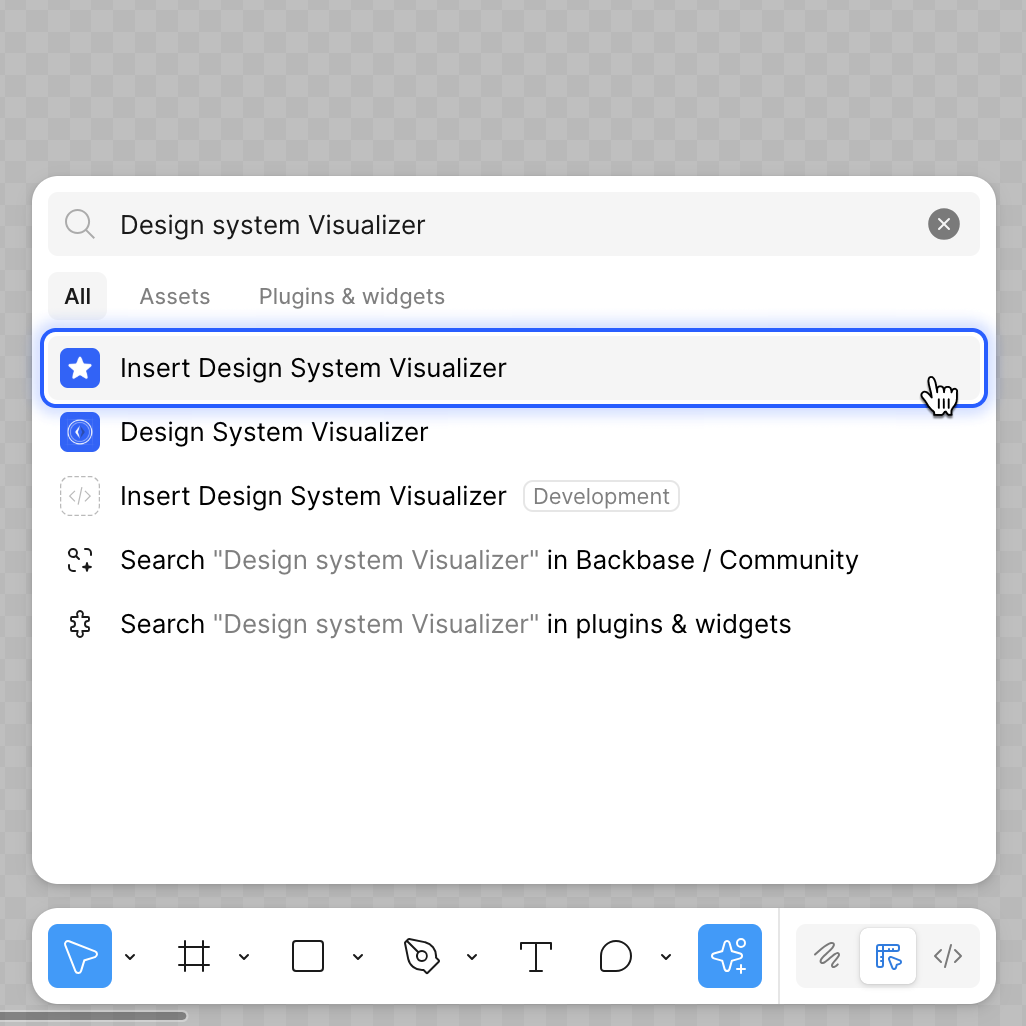
Task: Search in Backbase / Community
Action: [488, 560]
